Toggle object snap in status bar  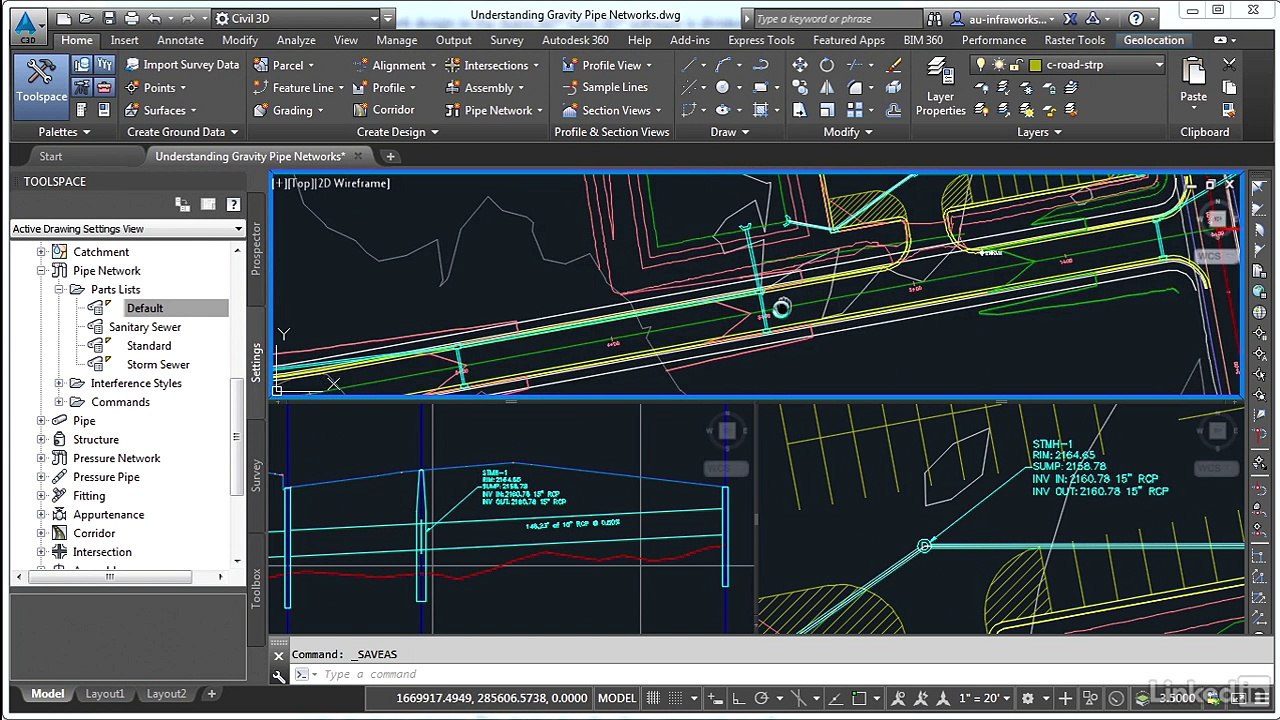[859, 698]
